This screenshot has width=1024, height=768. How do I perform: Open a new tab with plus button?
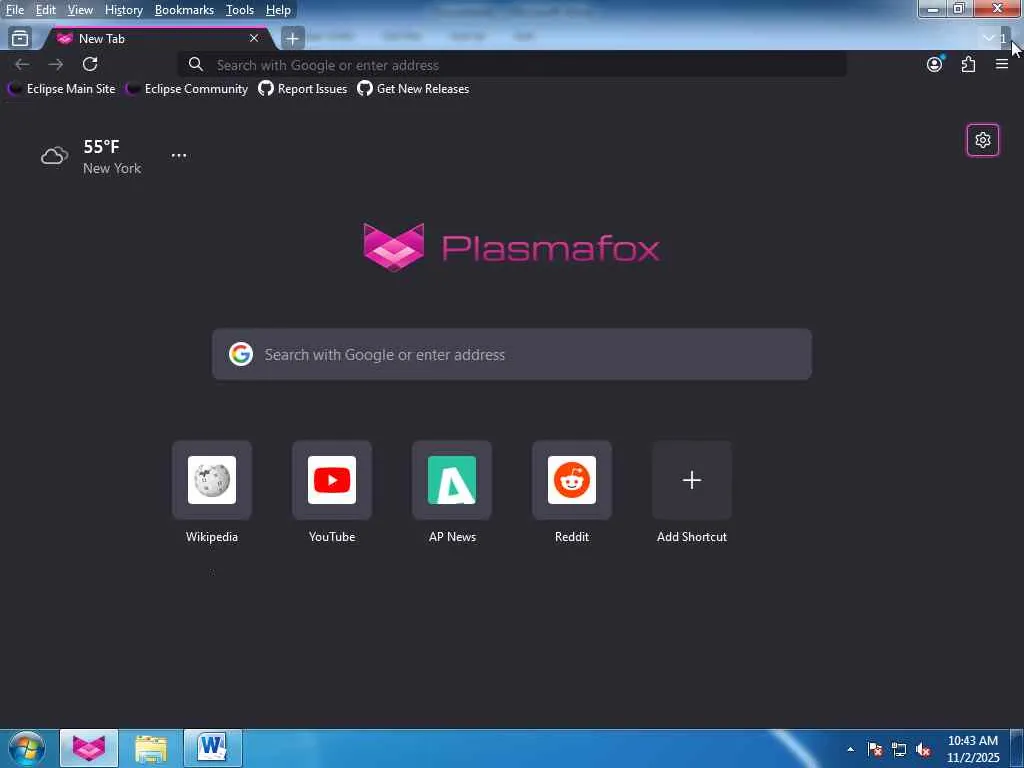click(x=292, y=39)
